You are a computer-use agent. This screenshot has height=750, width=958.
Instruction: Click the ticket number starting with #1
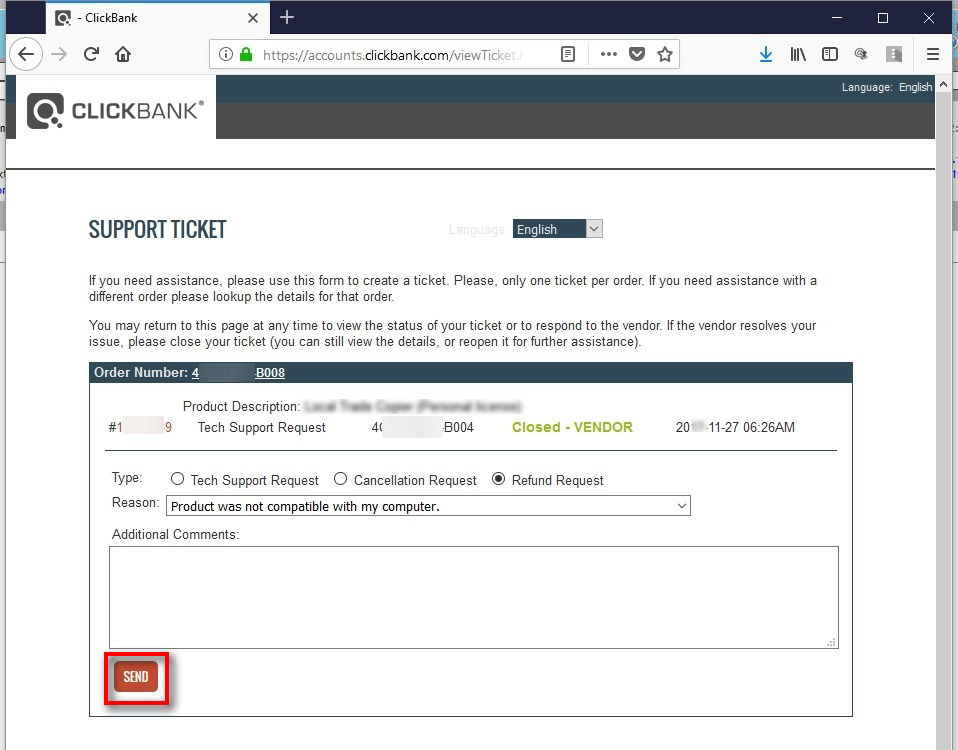(140, 427)
